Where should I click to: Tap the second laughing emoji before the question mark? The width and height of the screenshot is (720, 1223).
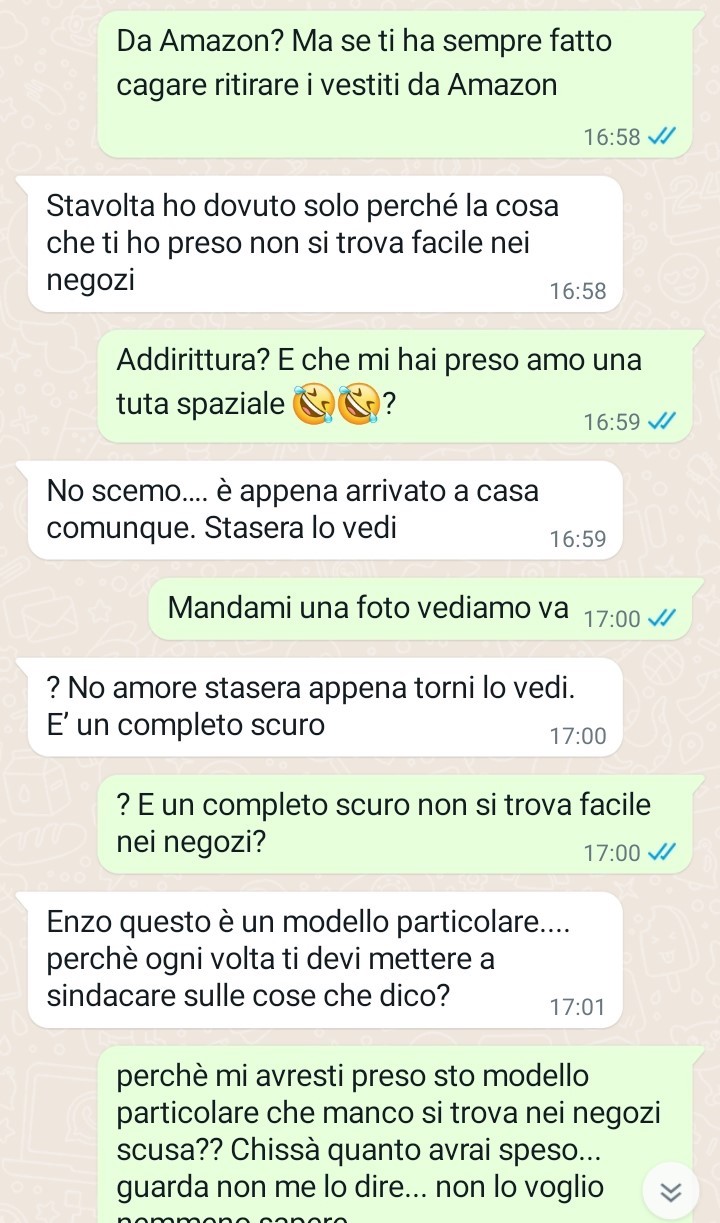(x=358, y=405)
